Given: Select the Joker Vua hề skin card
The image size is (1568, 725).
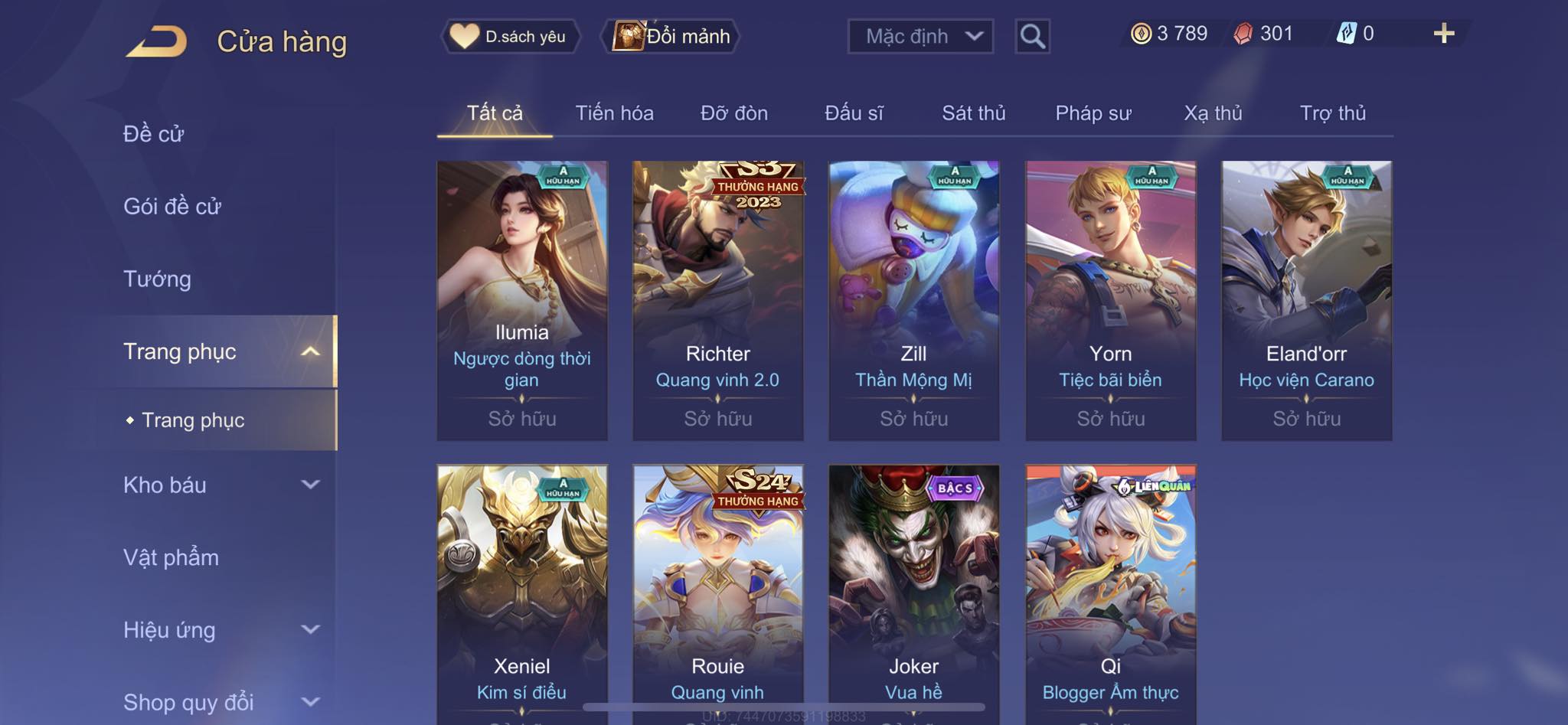Looking at the screenshot, I should coord(913,595).
